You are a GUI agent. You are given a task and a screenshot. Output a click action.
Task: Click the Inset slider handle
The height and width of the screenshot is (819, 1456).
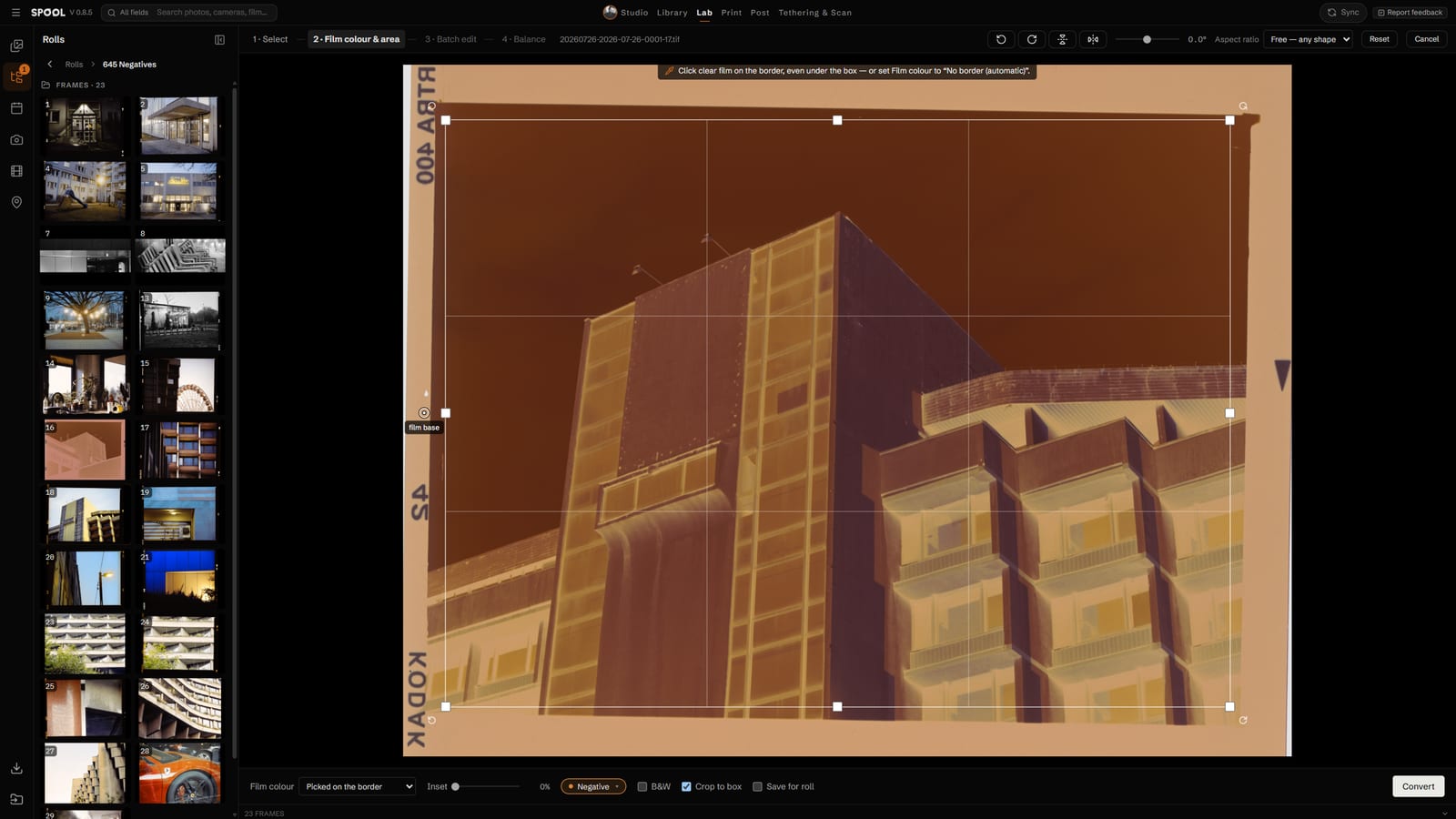(x=455, y=786)
